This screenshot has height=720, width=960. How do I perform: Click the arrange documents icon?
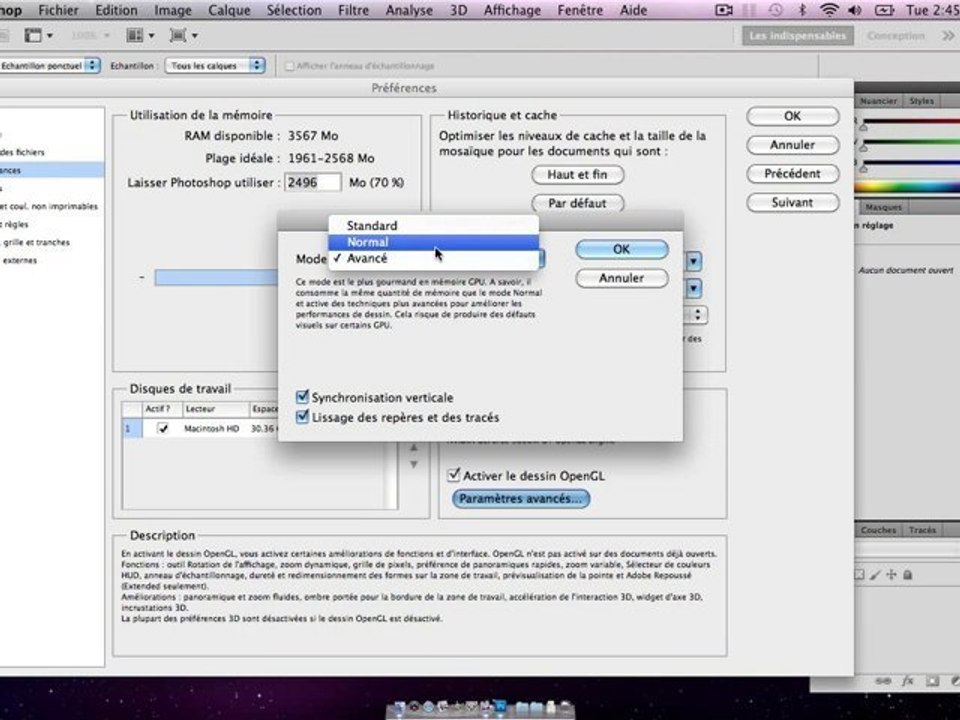click(x=134, y=36)
